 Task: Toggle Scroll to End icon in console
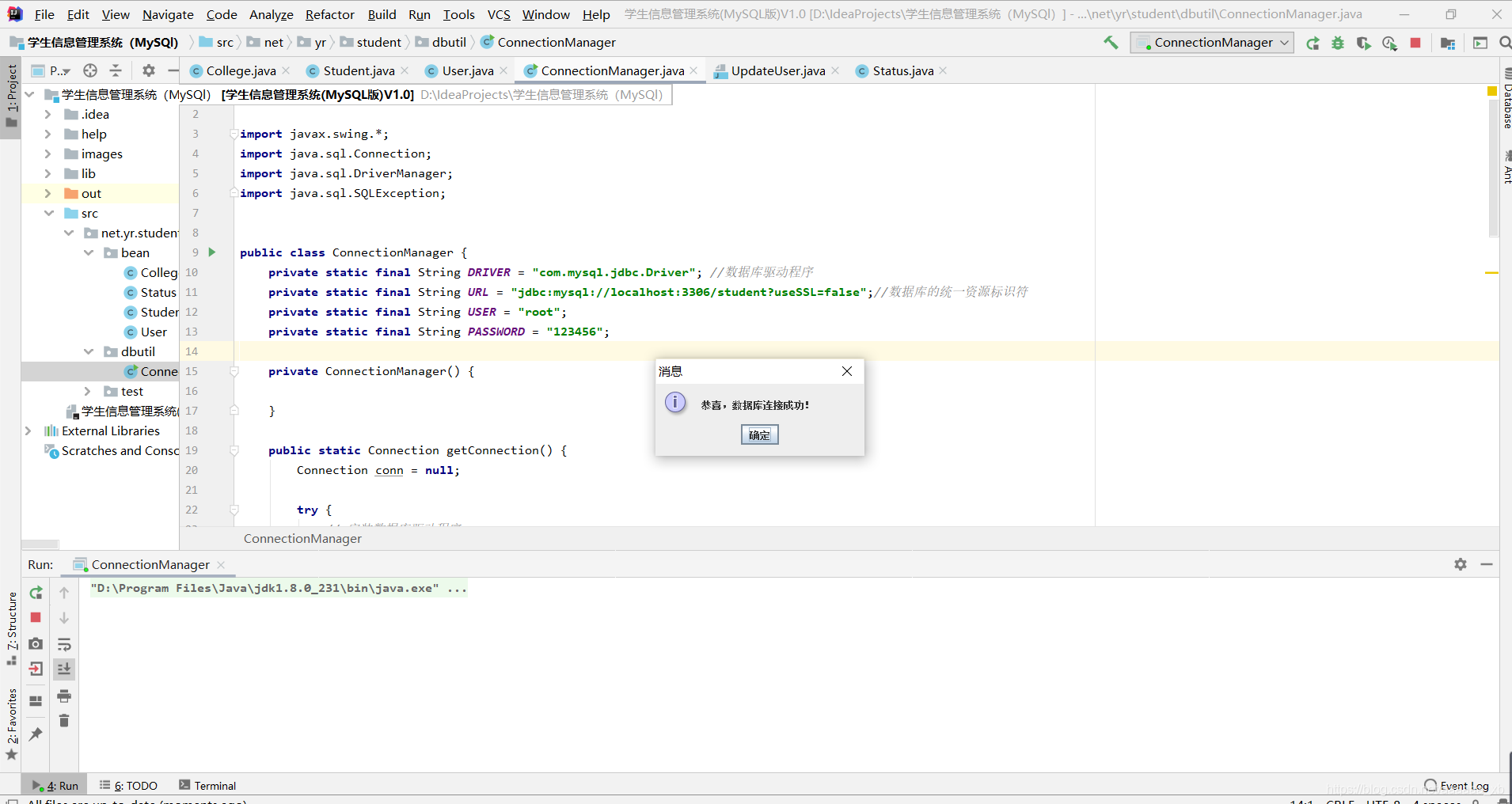64,669
